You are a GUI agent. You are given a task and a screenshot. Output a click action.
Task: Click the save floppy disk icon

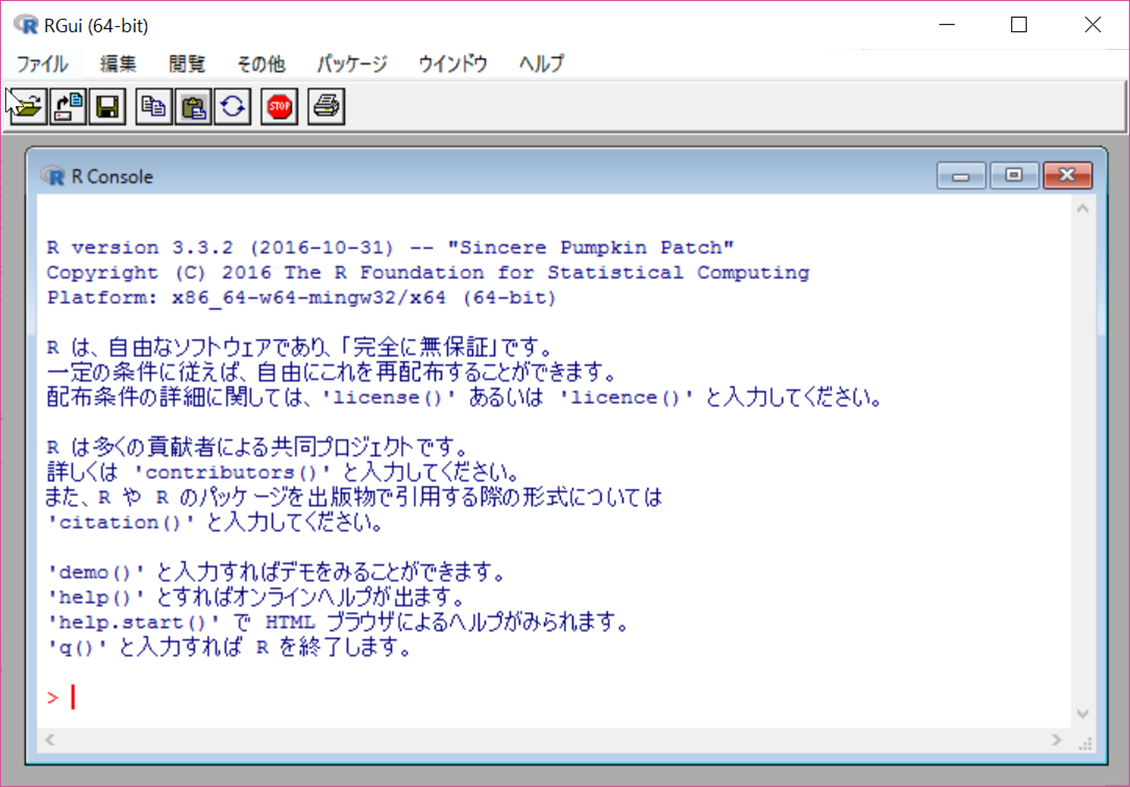pyautogui.click(x=107, y=106)
